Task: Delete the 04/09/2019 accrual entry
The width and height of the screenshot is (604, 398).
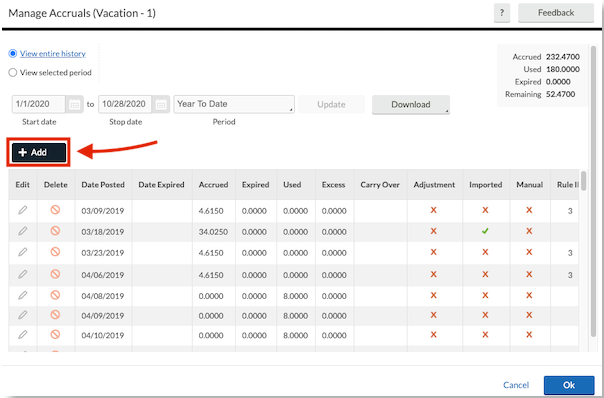Action: [55, 314]
